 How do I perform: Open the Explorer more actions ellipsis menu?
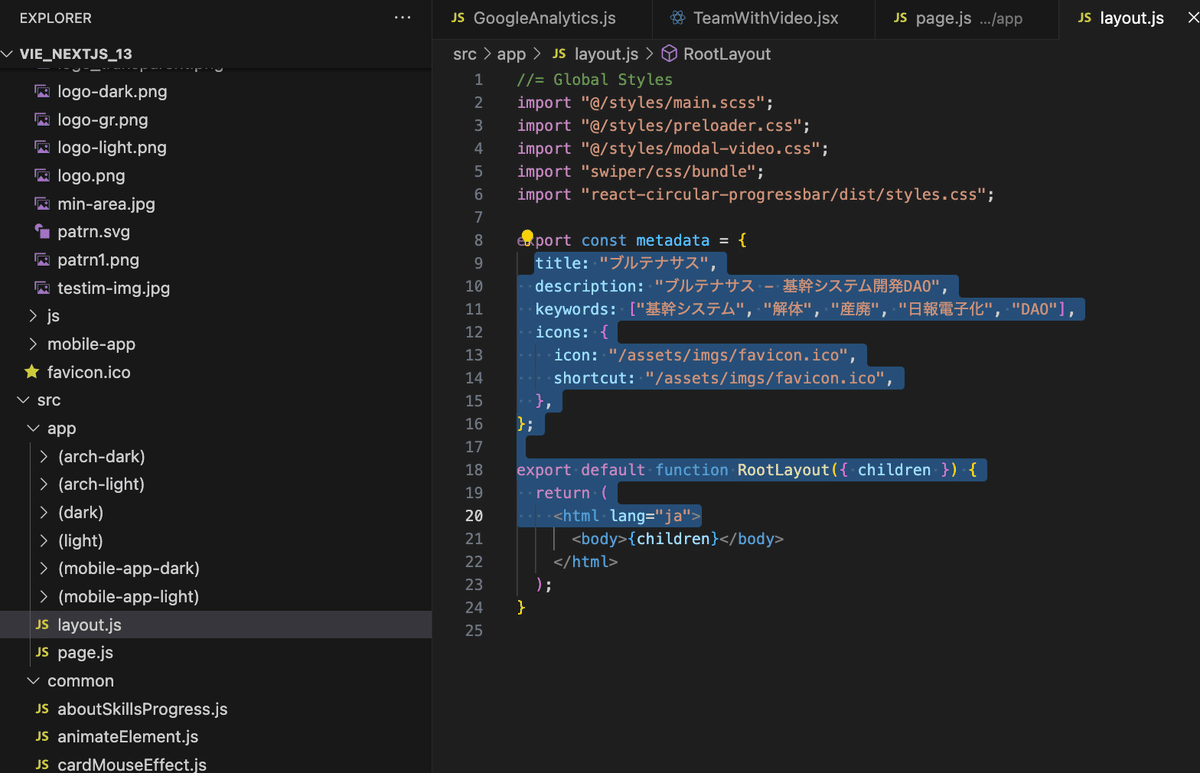(403, 18)
